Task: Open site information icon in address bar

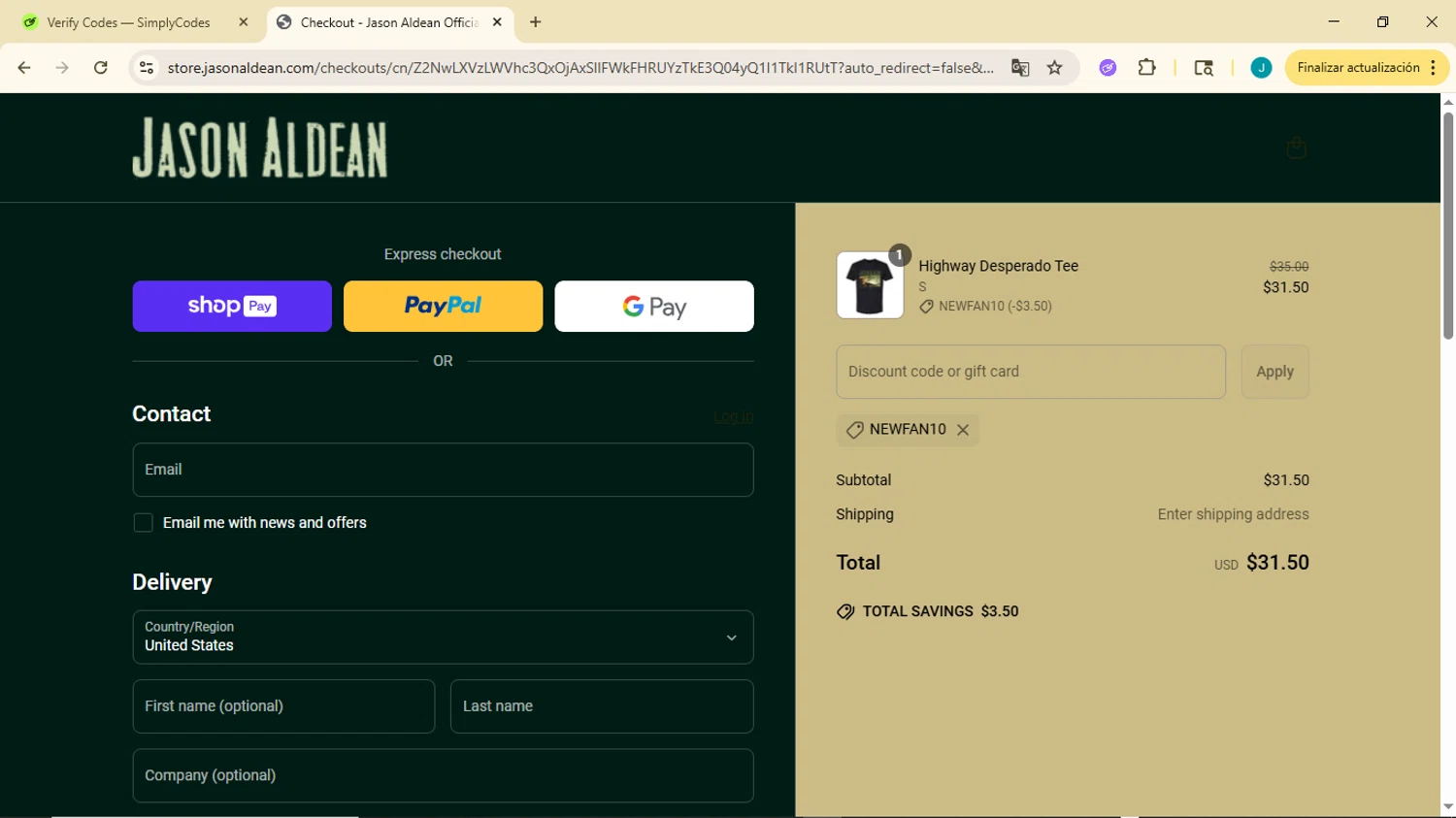Action: pos(147,68)
